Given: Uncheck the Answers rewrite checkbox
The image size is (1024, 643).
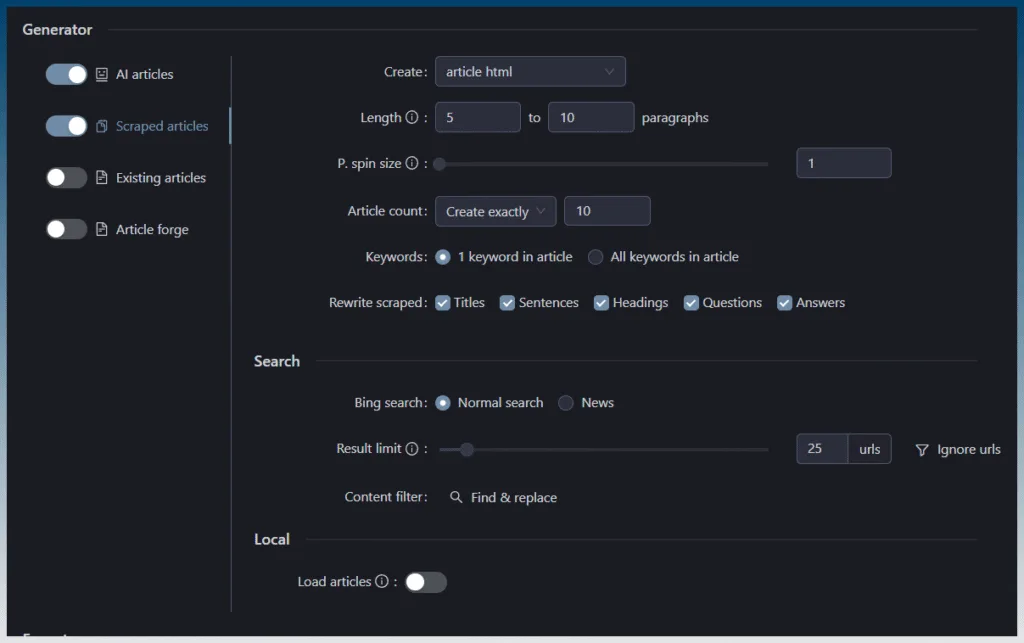Looking at the screenshot, I should (x=784, y=303).
